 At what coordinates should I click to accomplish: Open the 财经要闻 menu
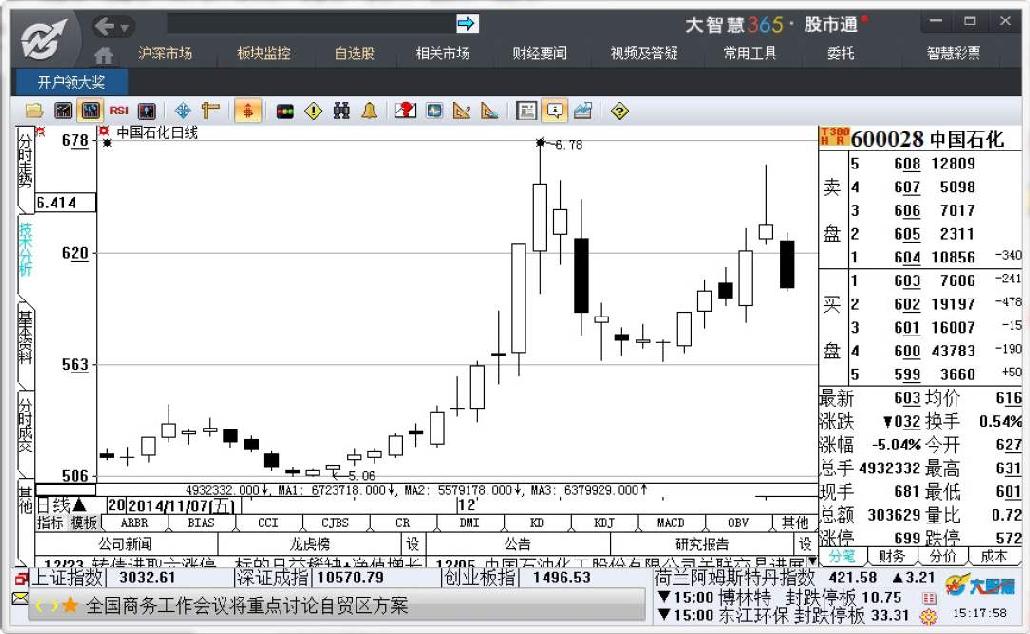(x=539, y=54)
